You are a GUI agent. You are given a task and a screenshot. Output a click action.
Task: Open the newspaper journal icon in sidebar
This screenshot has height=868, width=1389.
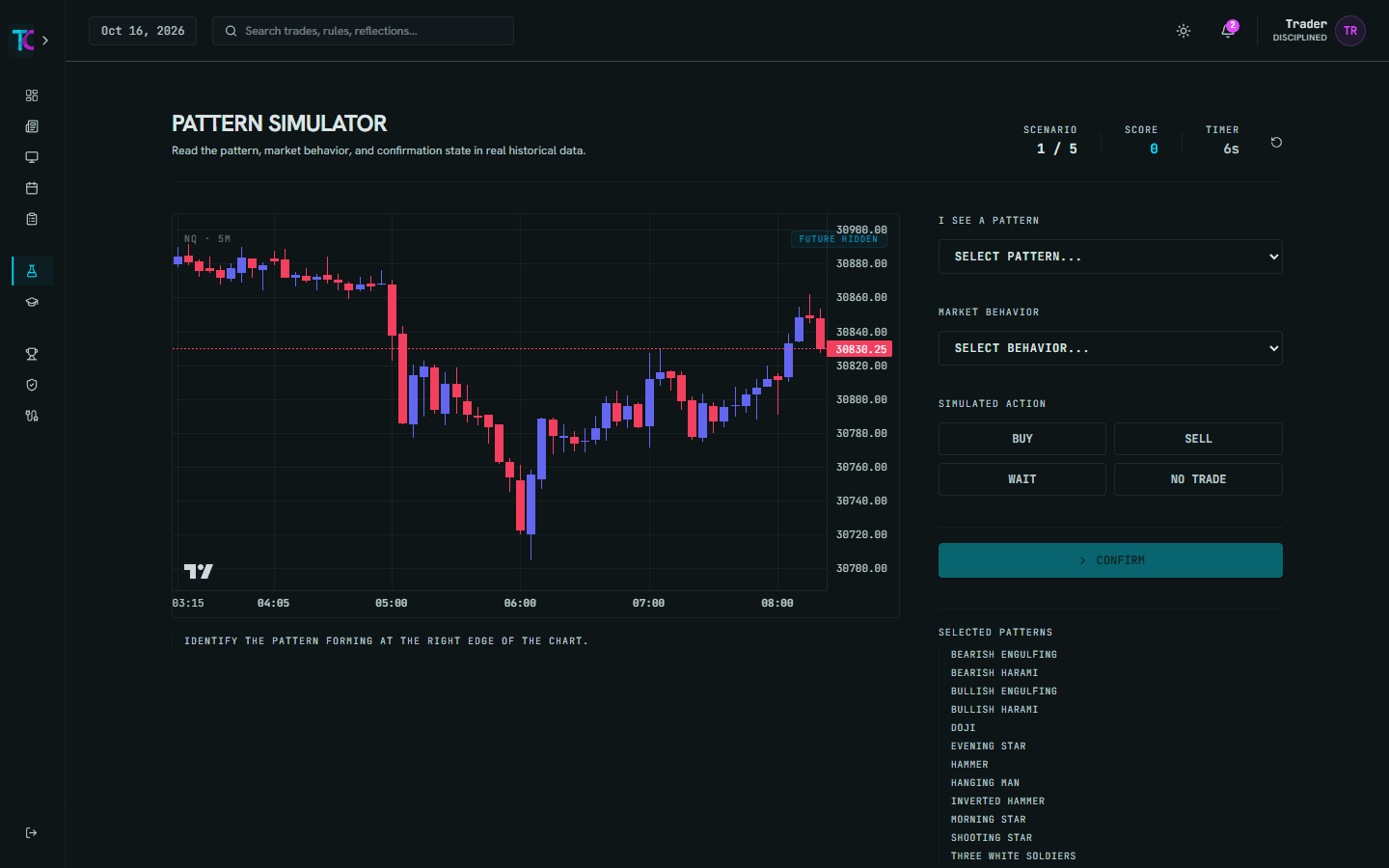pos(32,126)
